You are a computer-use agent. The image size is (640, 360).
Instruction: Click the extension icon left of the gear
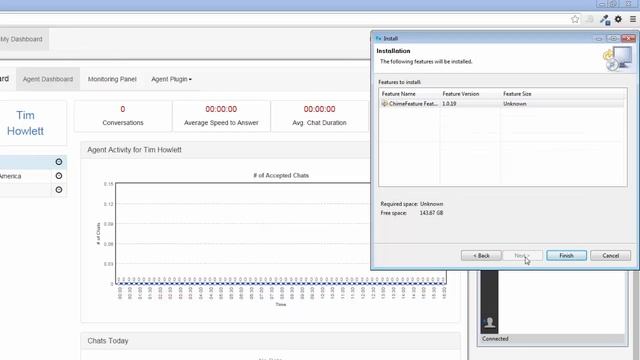[604, 20]
